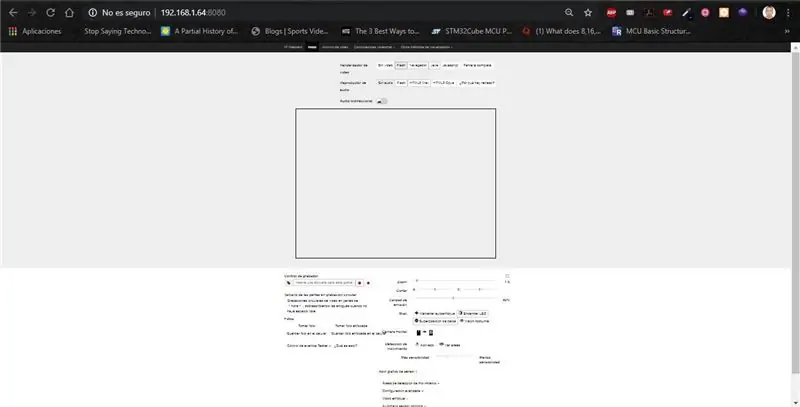The image size is (800, 407).
Task: Open the 'Conexiones directas' nav dropdown
Action: [x=374, y=47]
